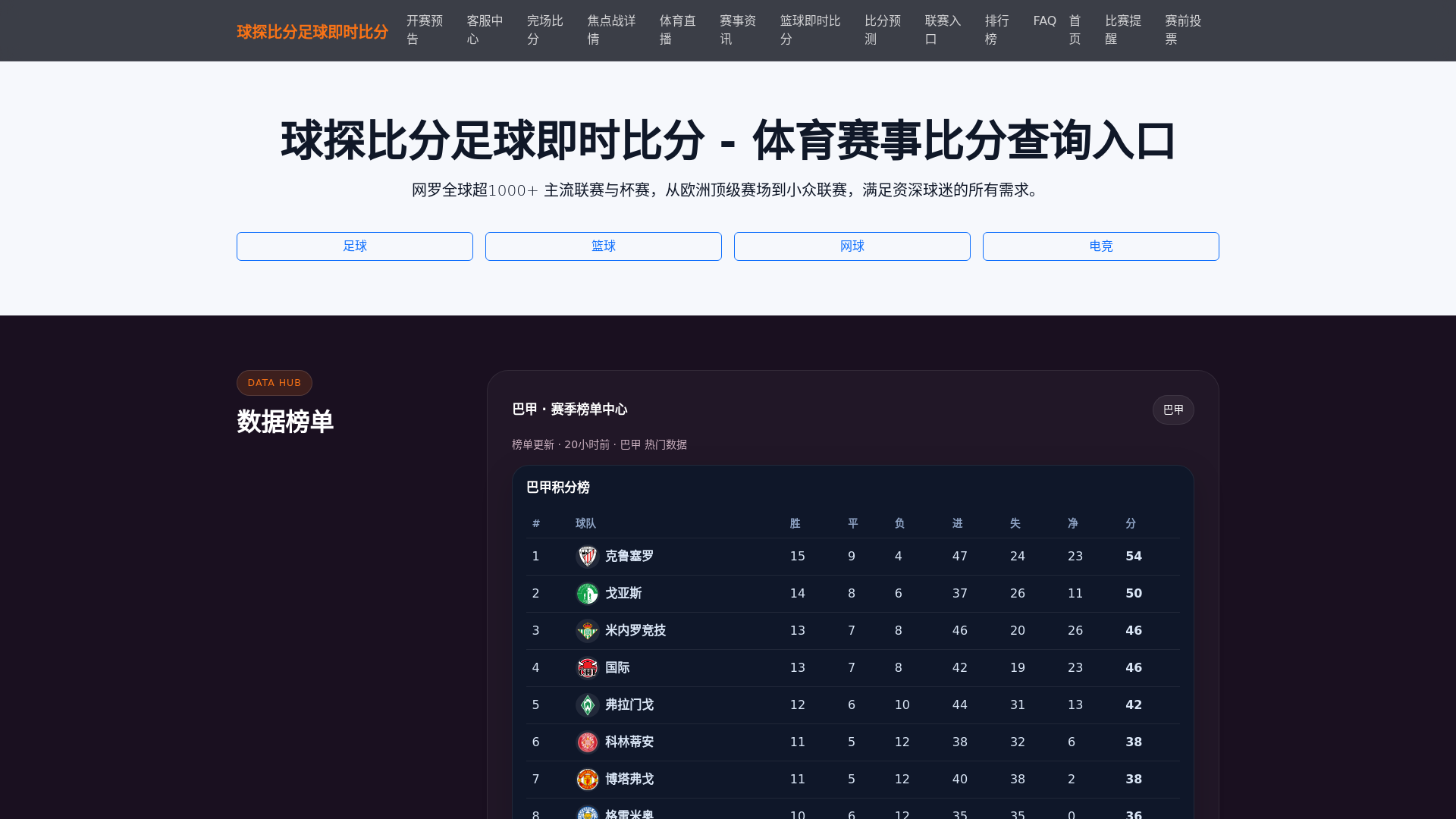Select 焦点战详情 in top menu
The height and width of the screenshot is (819, 1456).
point(611,30)
